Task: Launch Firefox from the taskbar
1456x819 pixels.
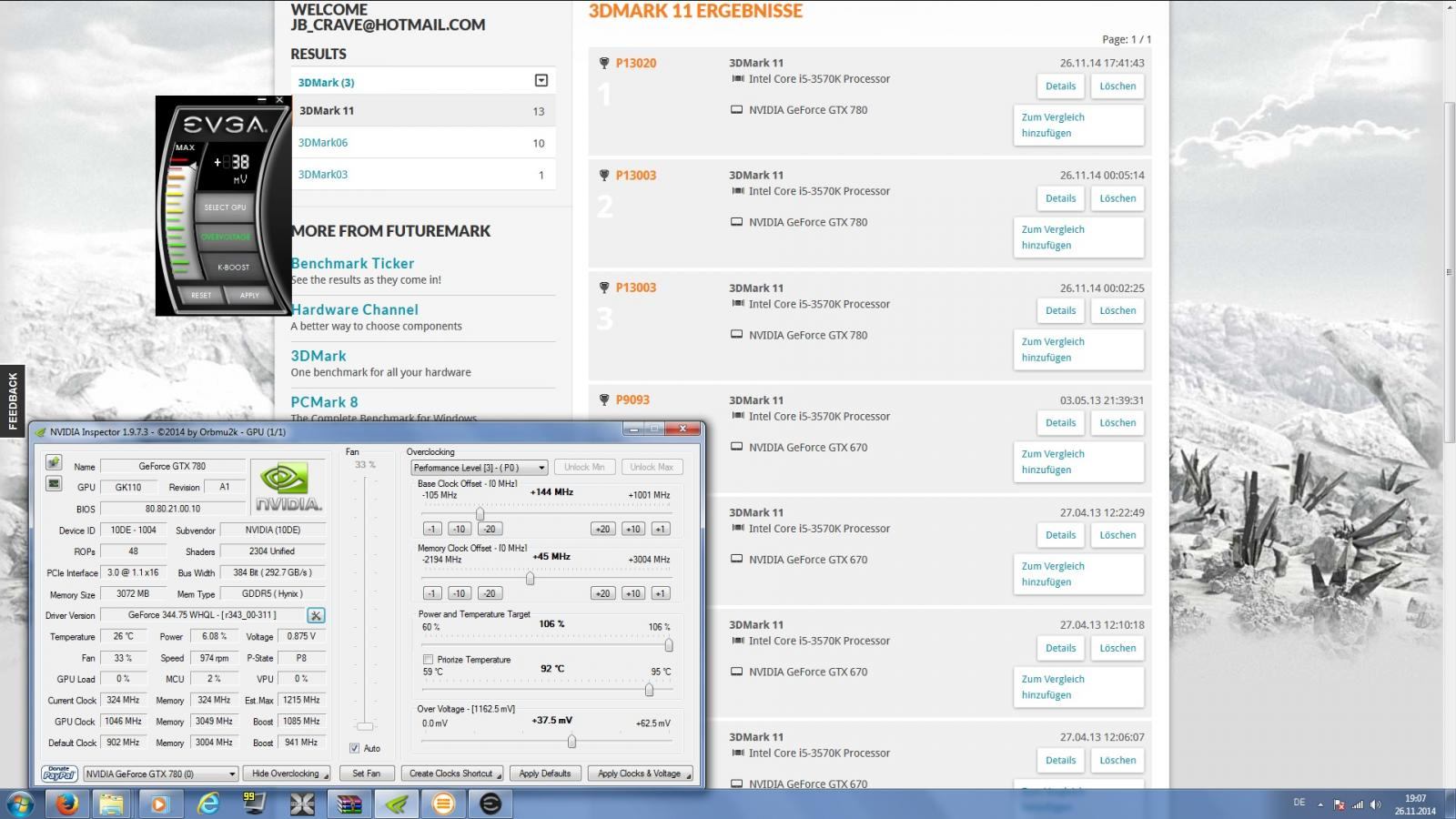Action: tap(66, 804)
